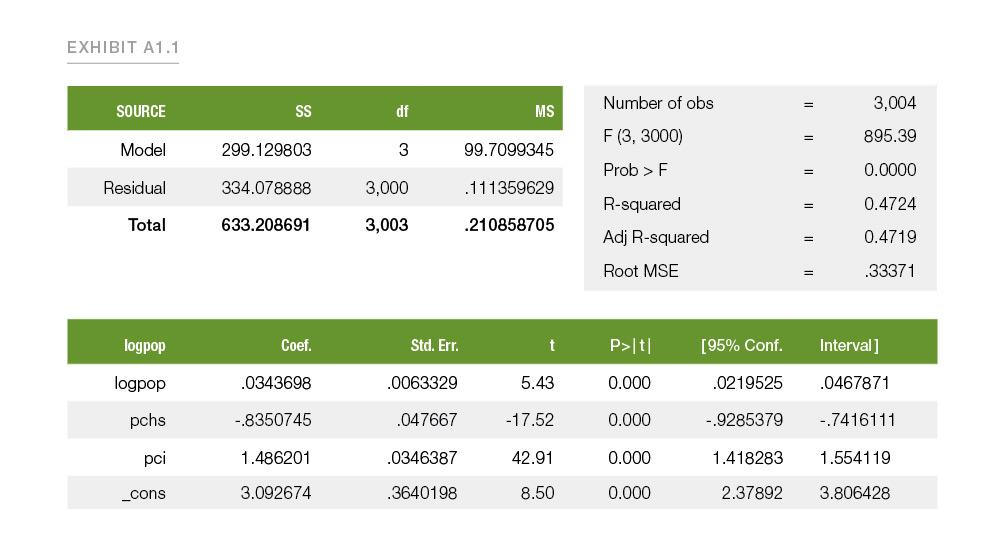Select the SOURCE column header
The height and width of the screenshot is (560, 1000).
click(141, 111)
